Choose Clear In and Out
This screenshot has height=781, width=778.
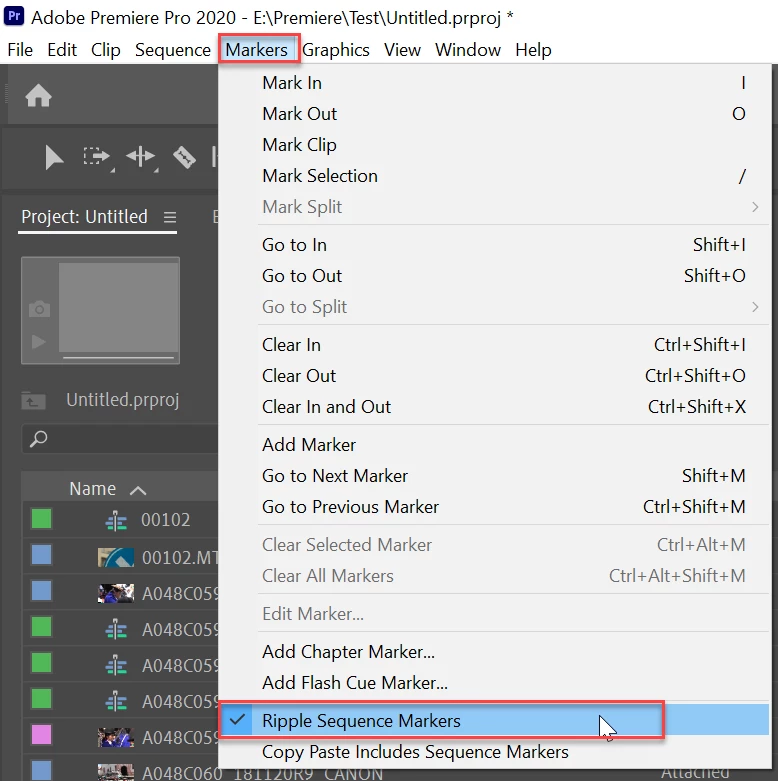495,406
